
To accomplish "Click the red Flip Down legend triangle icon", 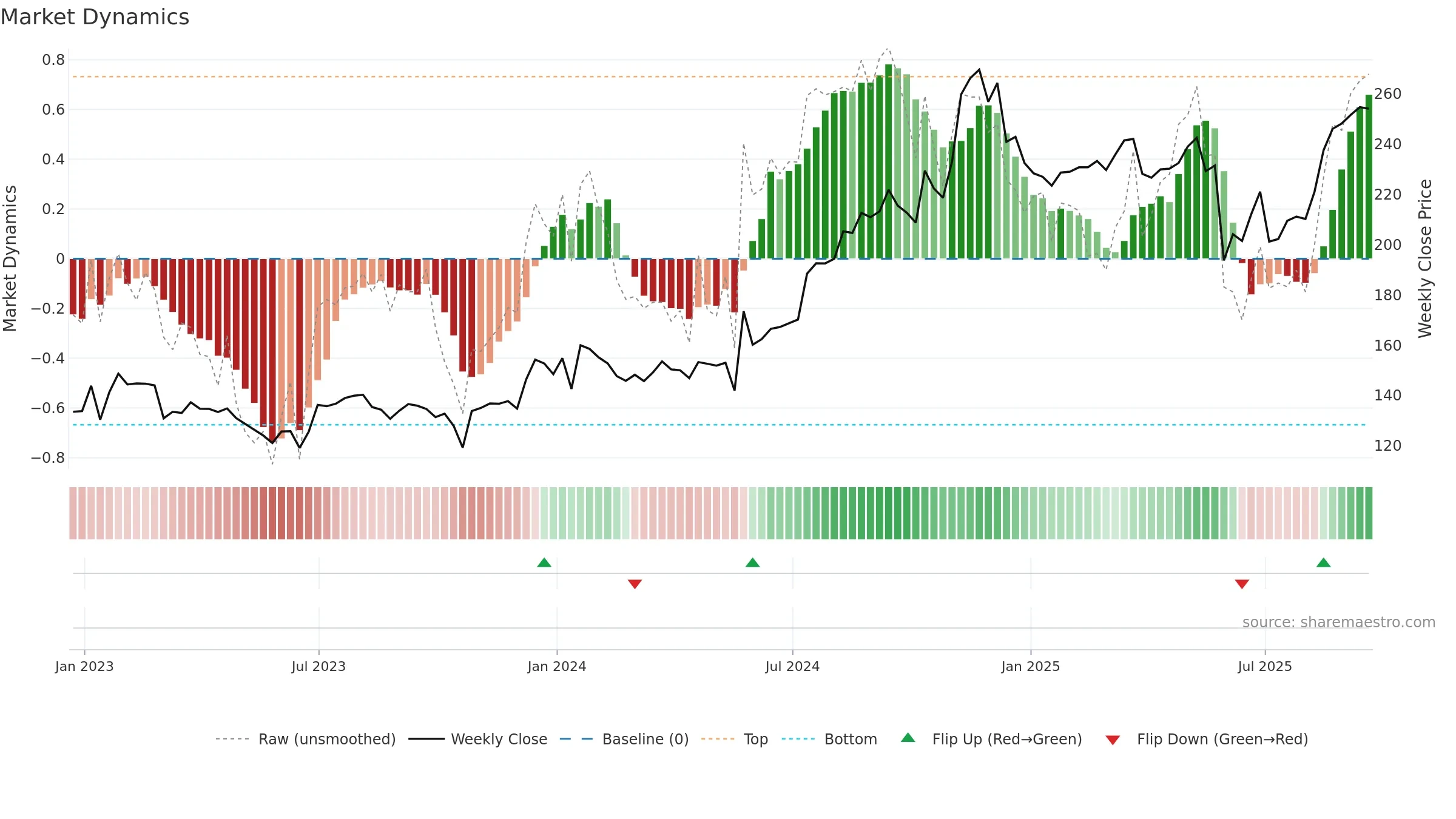I will [1113, 740].
